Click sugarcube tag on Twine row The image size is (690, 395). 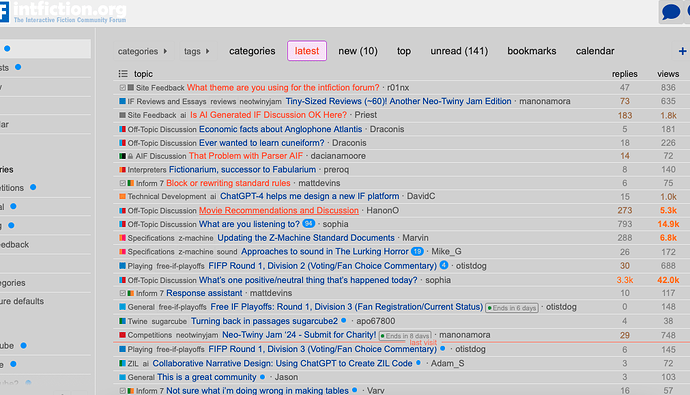[x=169, y=321]
